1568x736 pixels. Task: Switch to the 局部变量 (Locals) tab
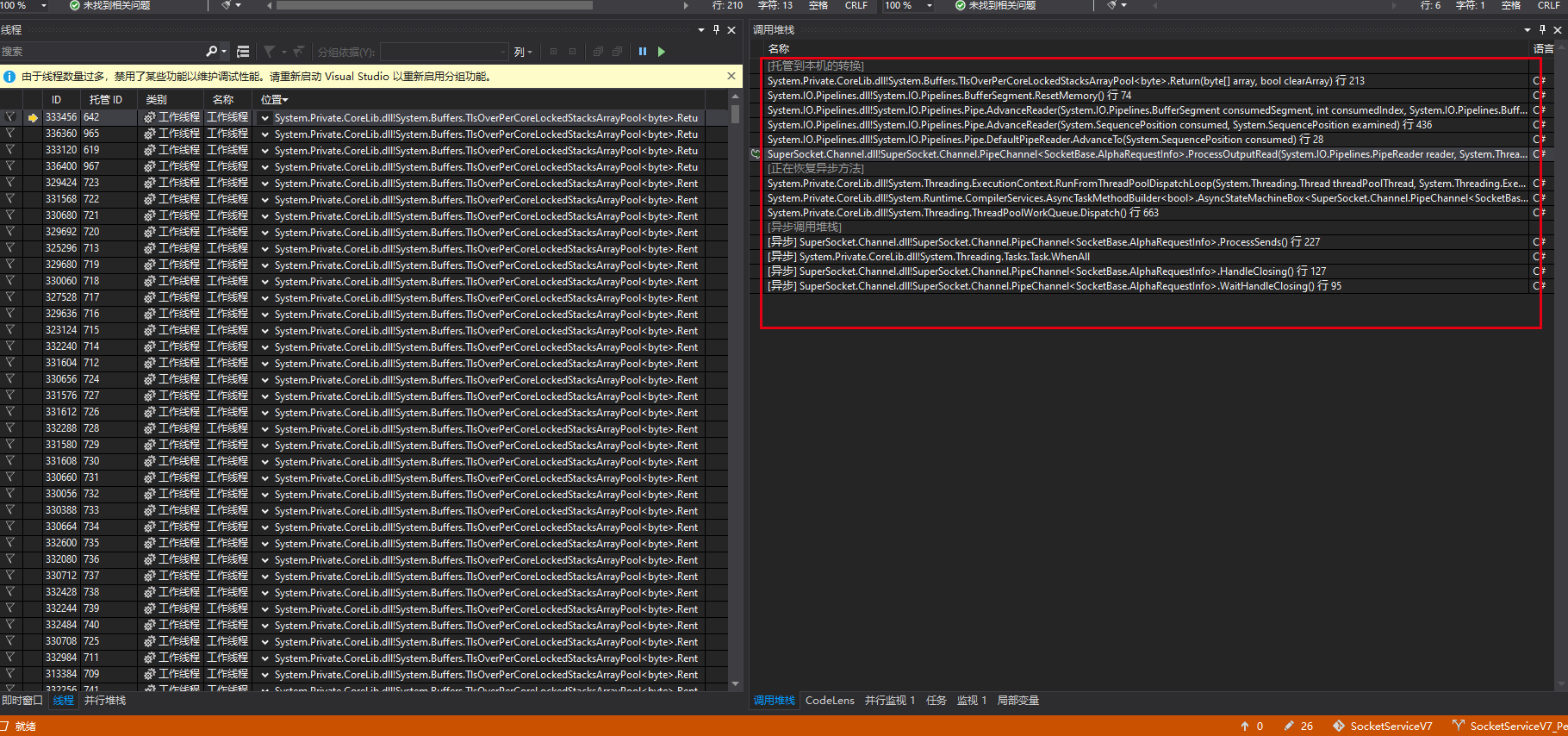tap(1018, 701)
